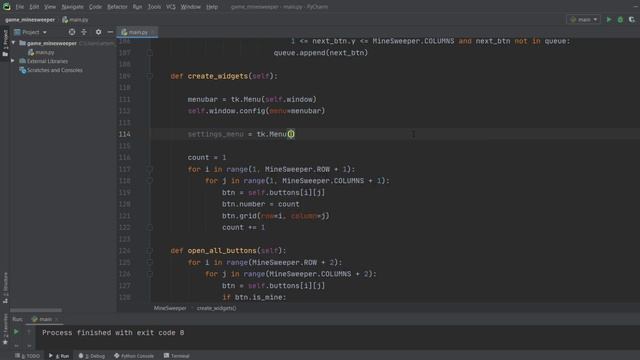Run with coverage icon in top toolbar
The image size is (640, 360).
(x=632, y=20)
